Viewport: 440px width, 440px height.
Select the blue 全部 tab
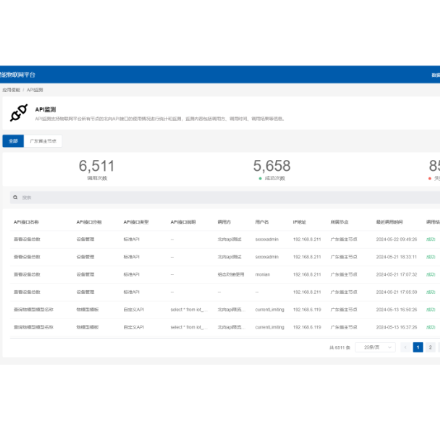13,141
